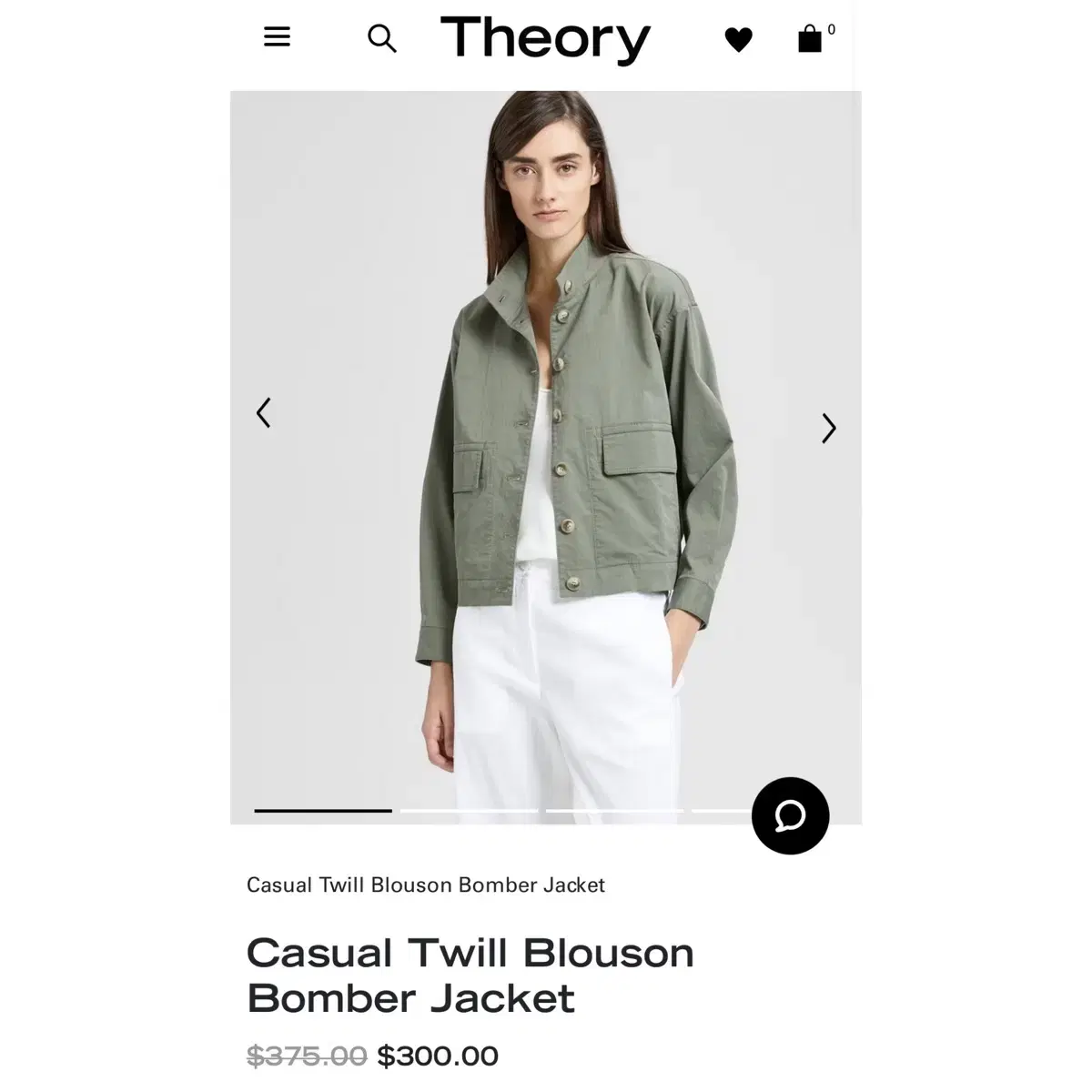1092x1092 pixels.
Task: Open the hamburger navigation menu
Action: (277, 36)
